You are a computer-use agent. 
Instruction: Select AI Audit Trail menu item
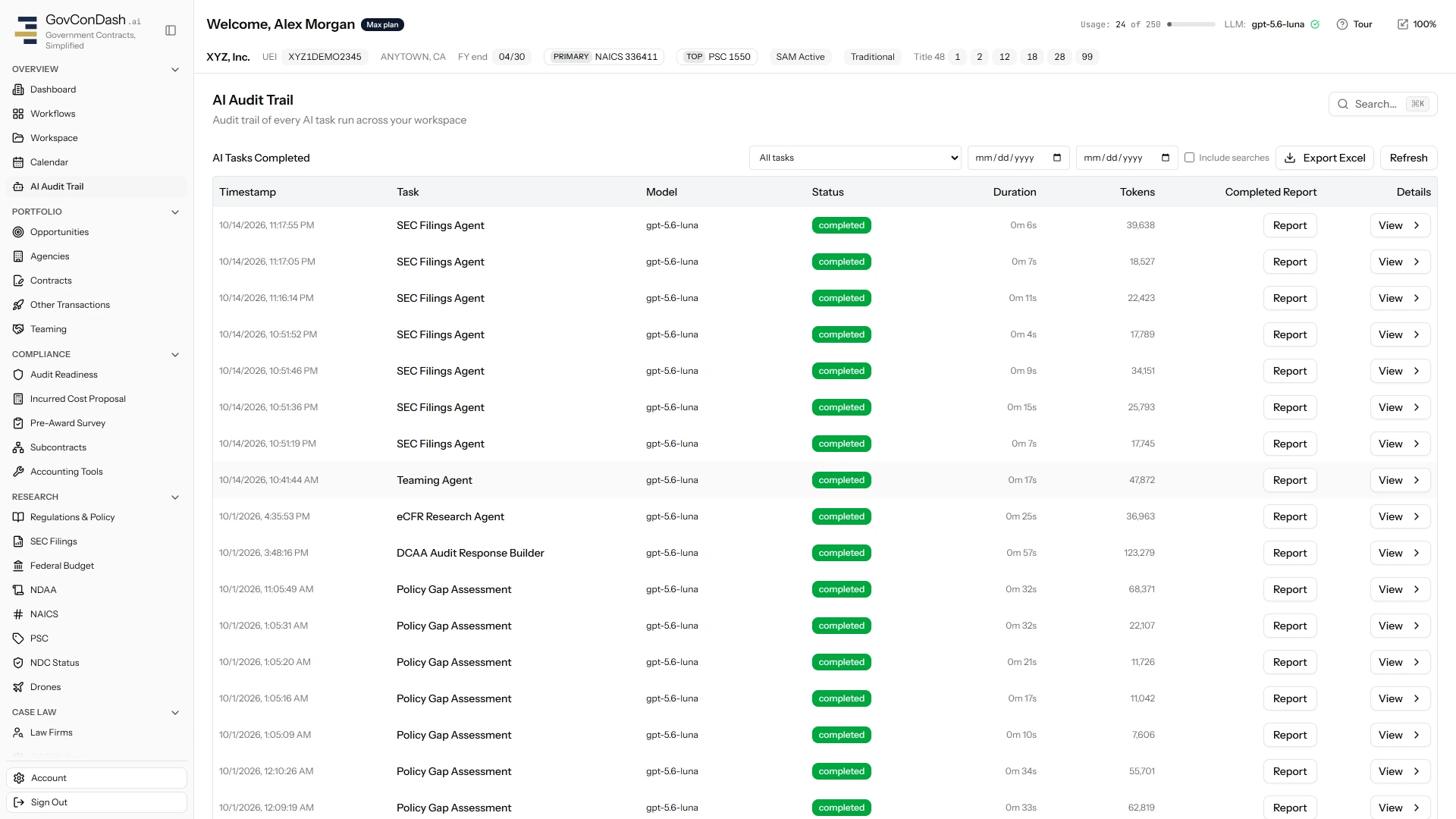pos(96,187)
